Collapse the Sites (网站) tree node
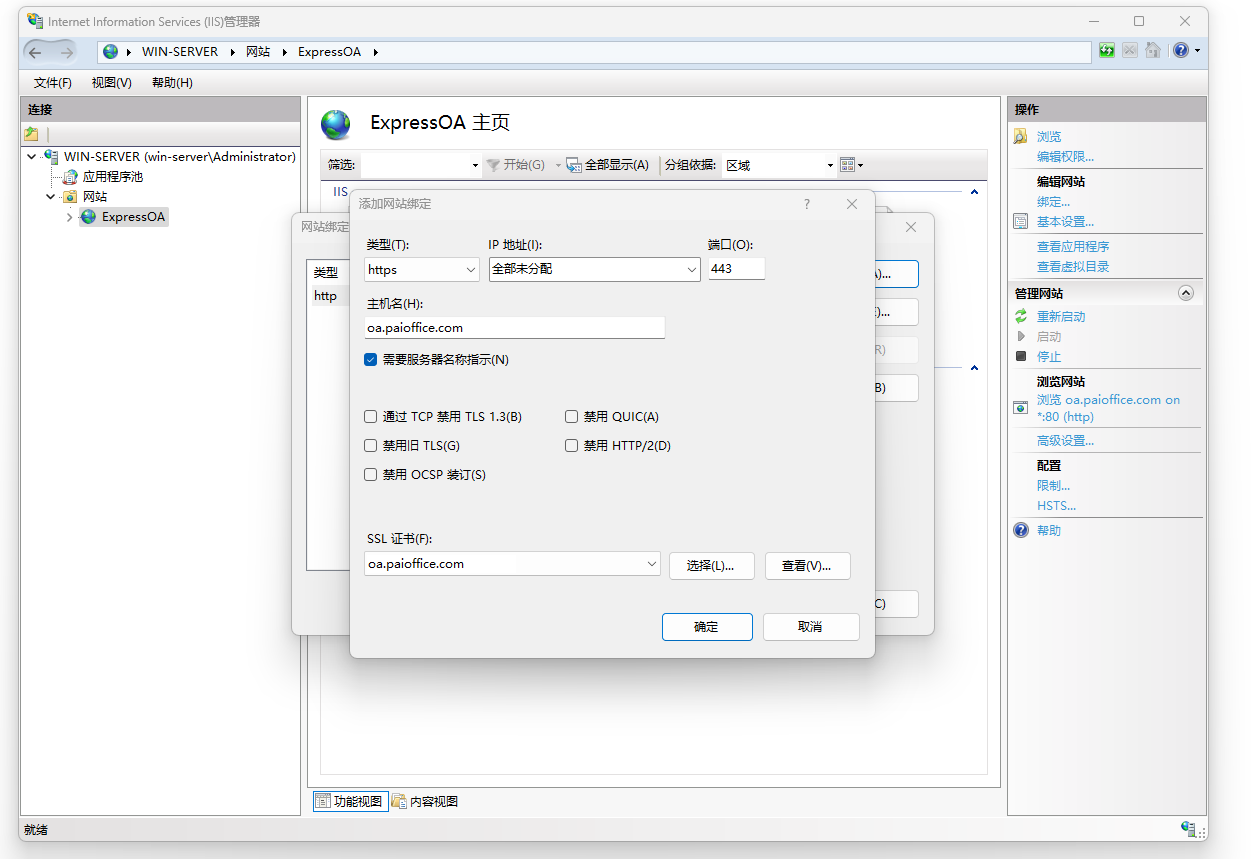Viewport: 1251px width, 859px height. (x=50, y=196)
